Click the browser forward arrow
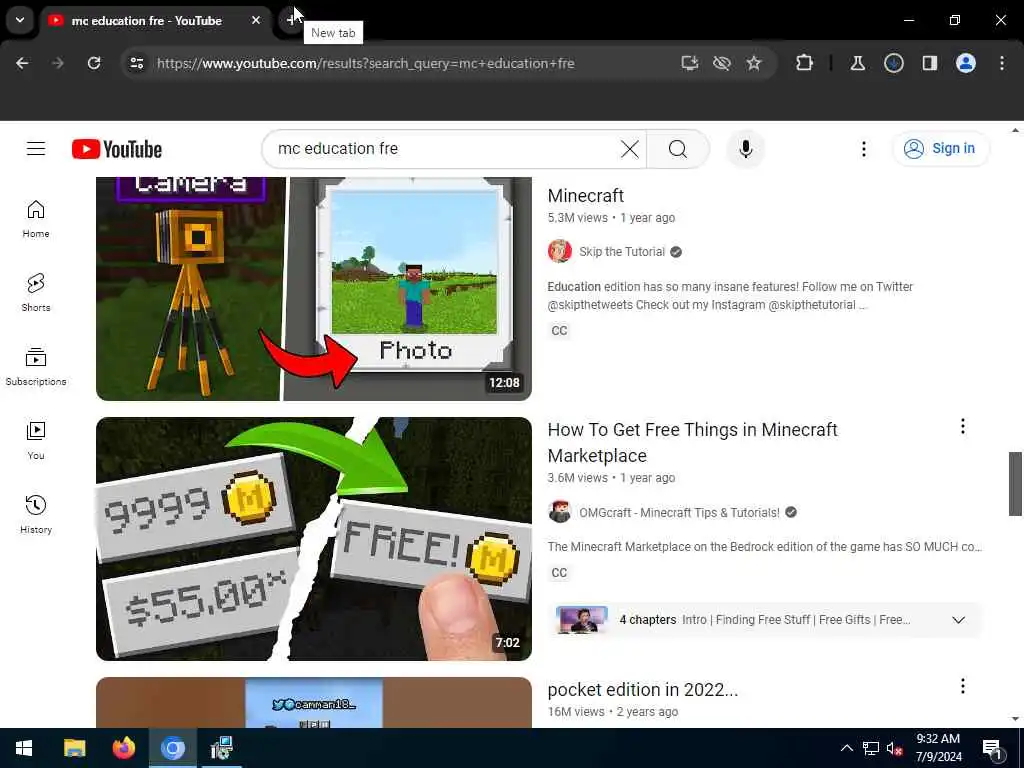 pos(57,63)
